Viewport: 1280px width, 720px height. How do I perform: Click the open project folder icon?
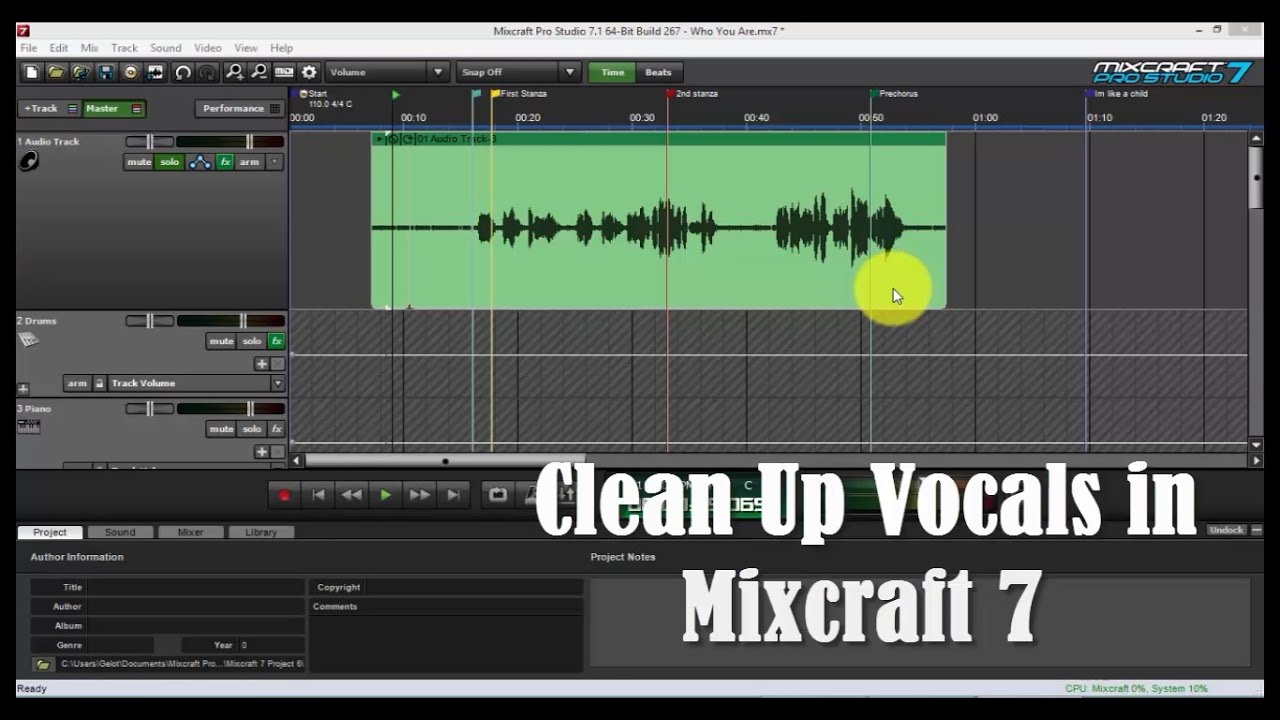point(56,72)
